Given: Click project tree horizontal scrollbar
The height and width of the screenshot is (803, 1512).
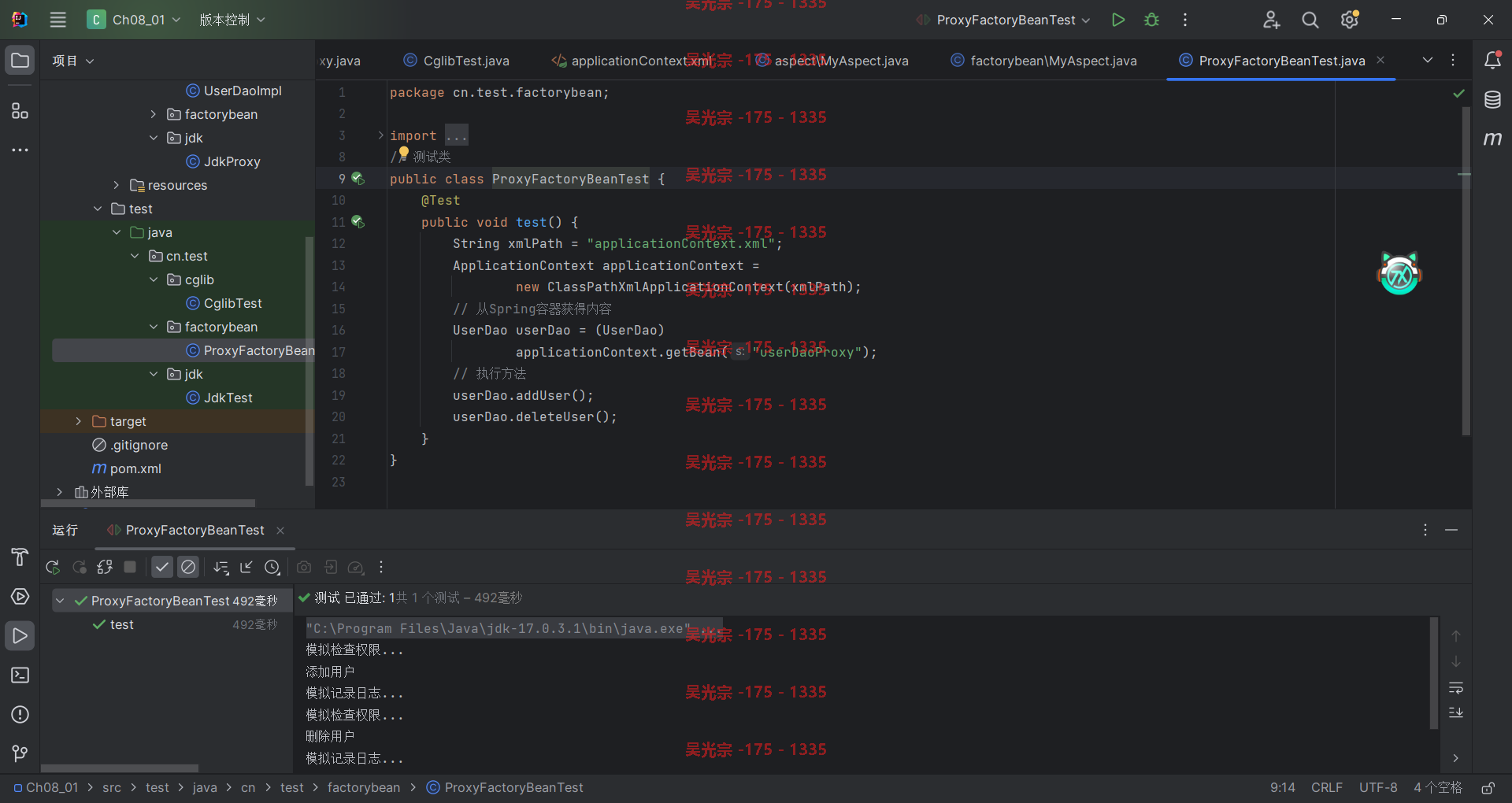Looking at the screenshot, I should (x=149, y=502).
